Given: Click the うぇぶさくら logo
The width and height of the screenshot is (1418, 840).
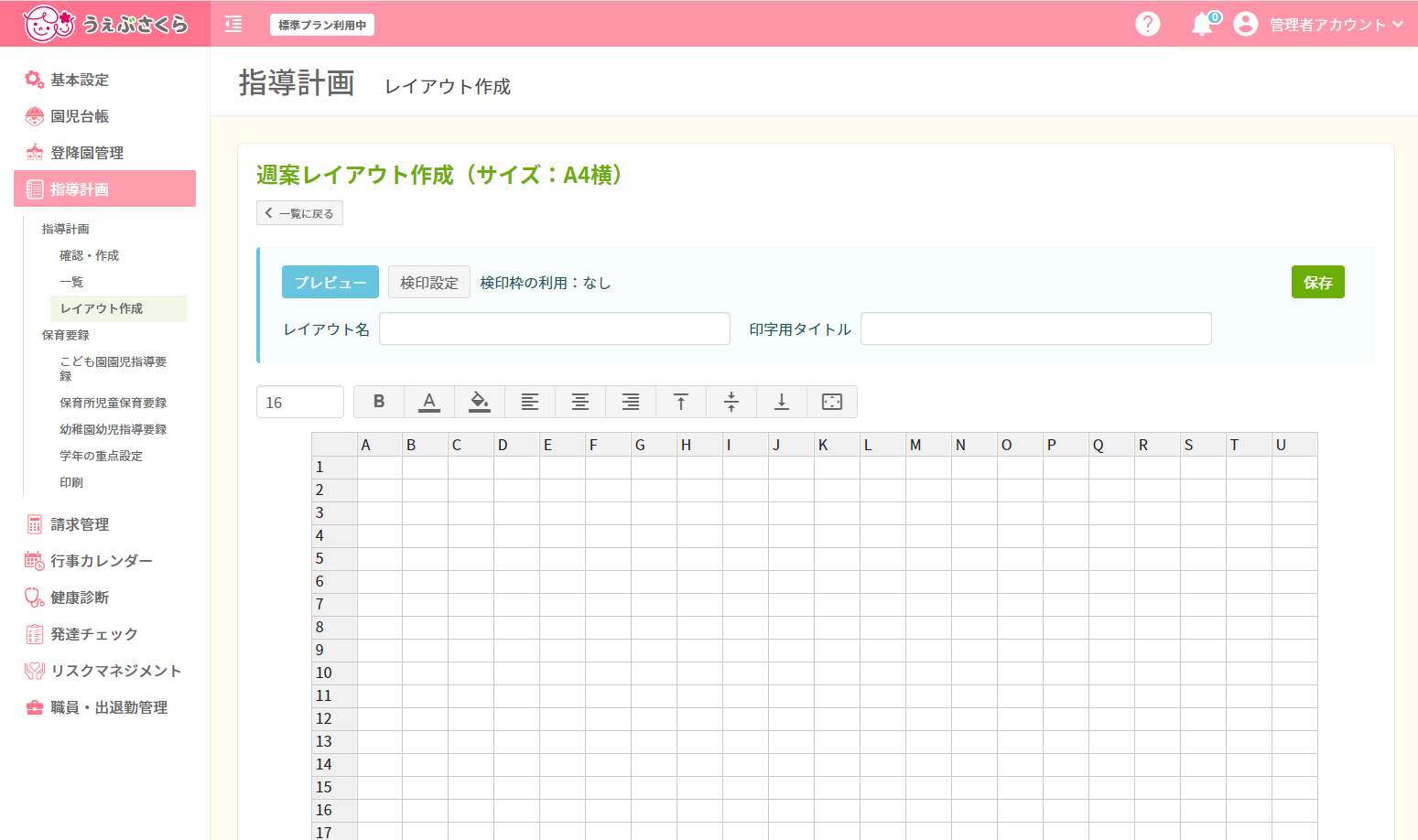Looking at the screenshot, I should click(x=104, y=24).
